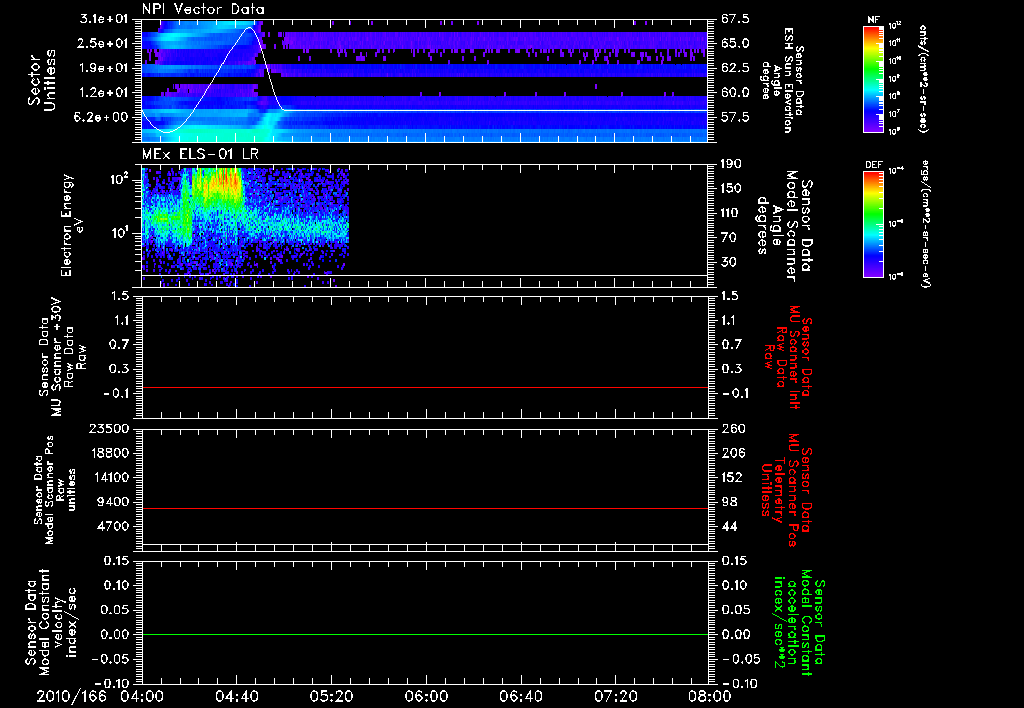The height and width of the screenshot is (708, 1024).
Task: Click the '260' telemetry tick label
Action: point(731,428)
